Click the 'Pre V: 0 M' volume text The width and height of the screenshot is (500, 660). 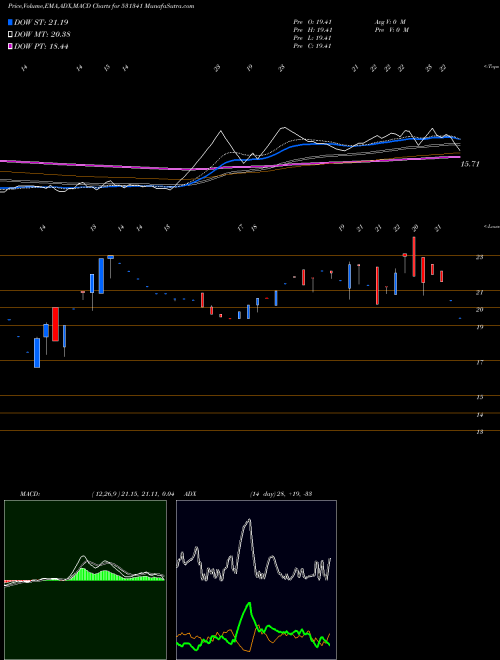(391, 30)
